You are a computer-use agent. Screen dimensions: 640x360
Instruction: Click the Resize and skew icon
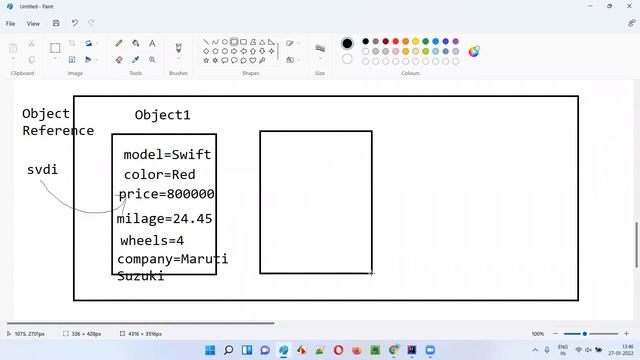tap(72, 60)
